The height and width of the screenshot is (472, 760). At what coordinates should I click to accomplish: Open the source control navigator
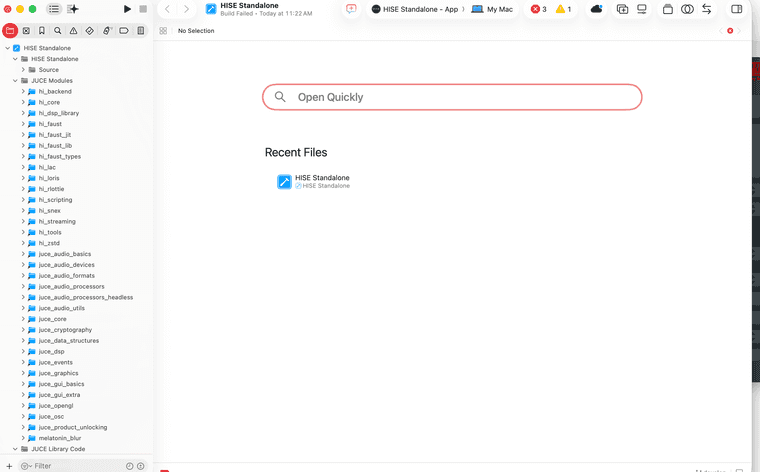(26, 31)
